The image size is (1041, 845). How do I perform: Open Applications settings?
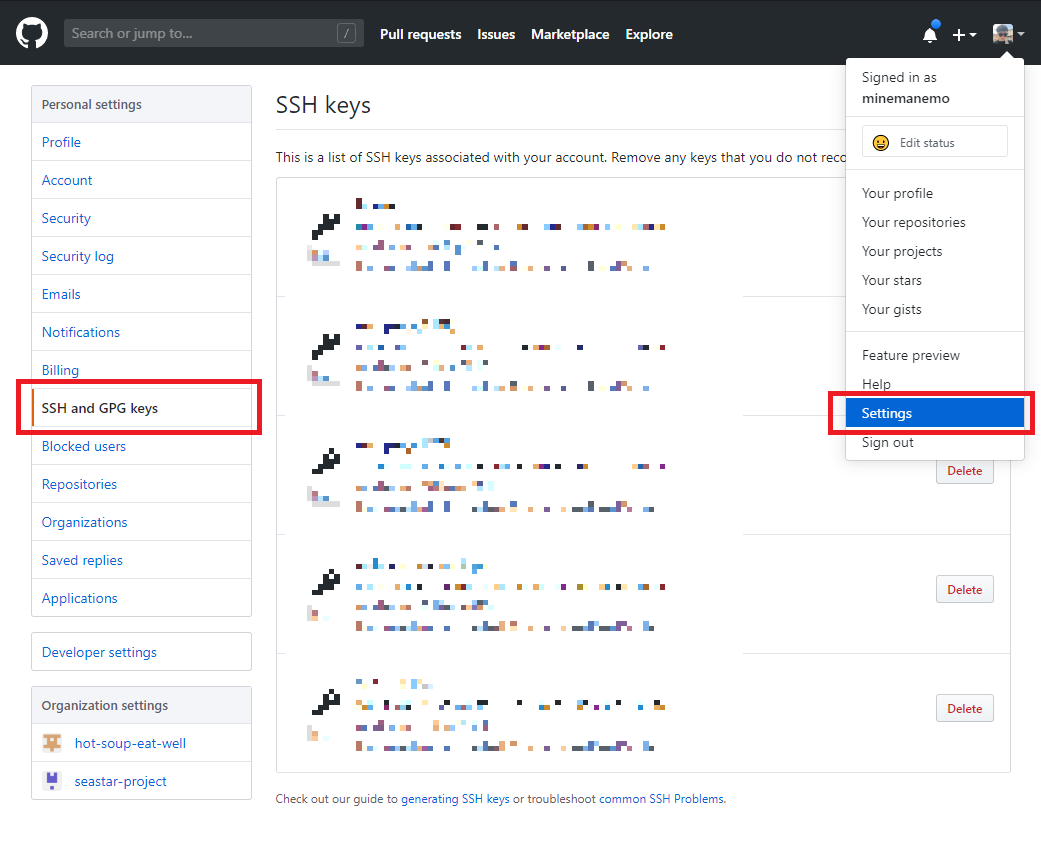click(141, 598)
